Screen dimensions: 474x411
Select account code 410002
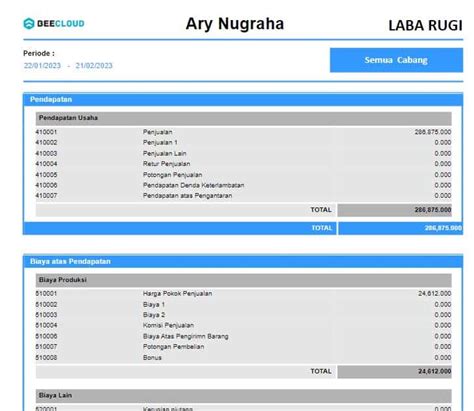pyautogui.click(x=46, y=142)
